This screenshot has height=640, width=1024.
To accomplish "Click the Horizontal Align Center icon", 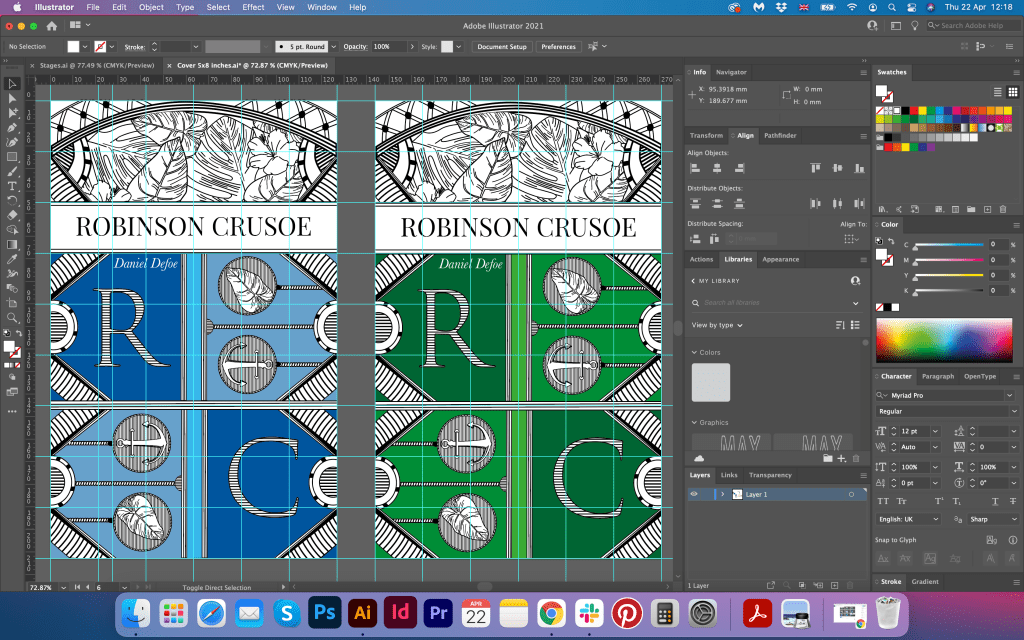I will click(x=715, y=167).
